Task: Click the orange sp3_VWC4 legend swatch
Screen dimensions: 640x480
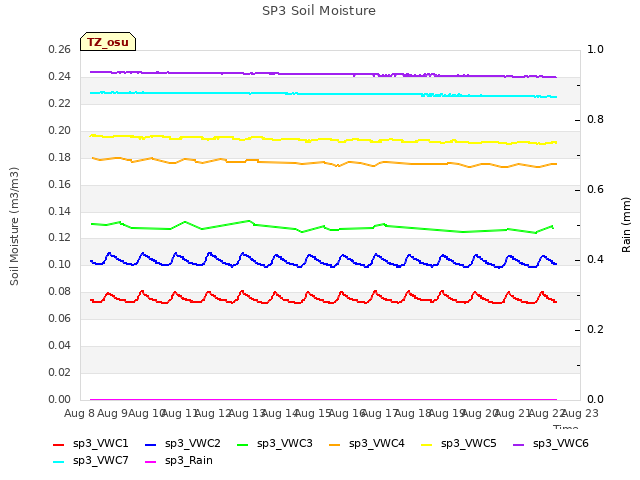Action: [x=335, y=445]
